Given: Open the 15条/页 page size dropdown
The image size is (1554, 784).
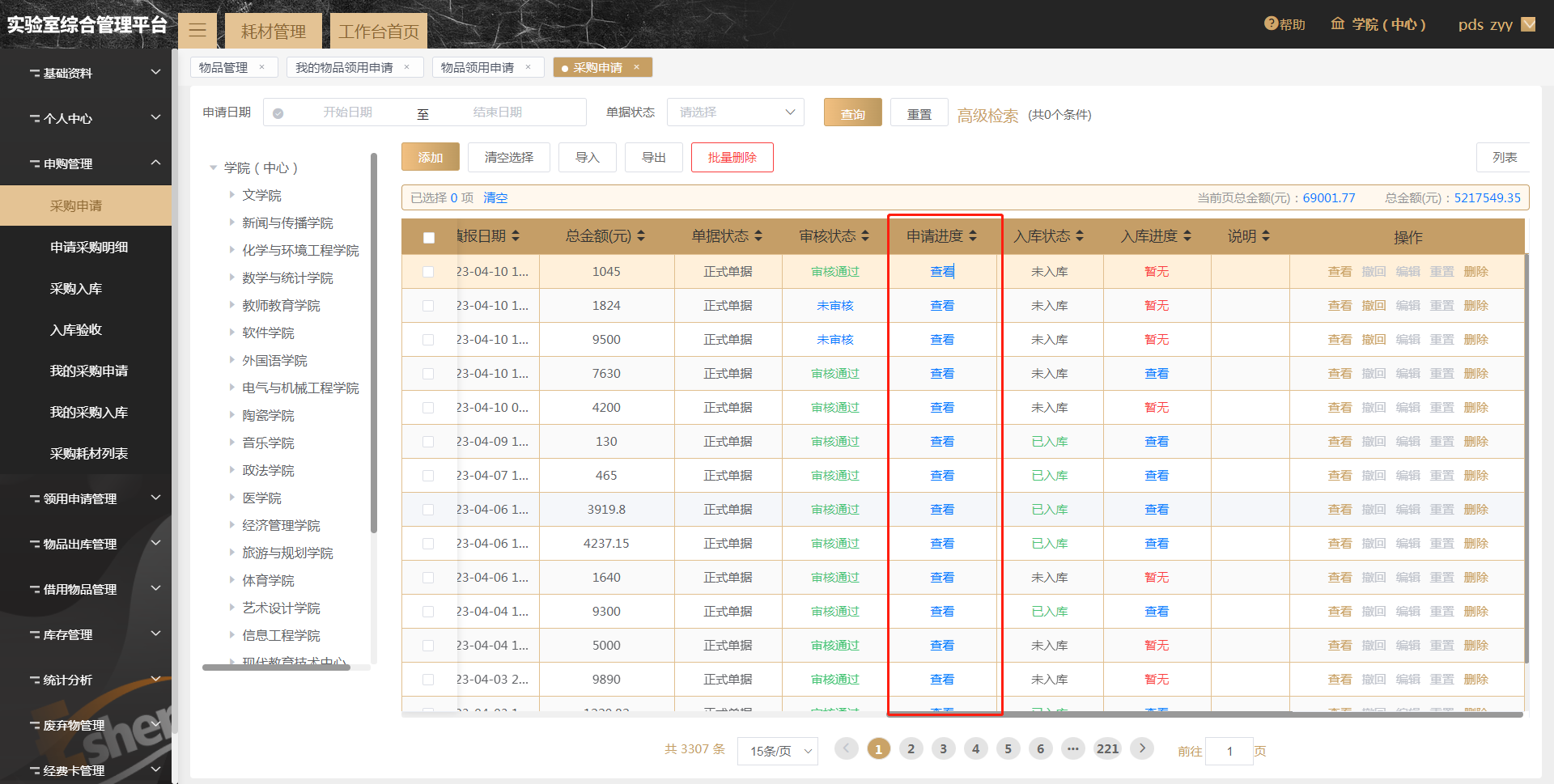Looking at the screenshot, I should 777,751.
